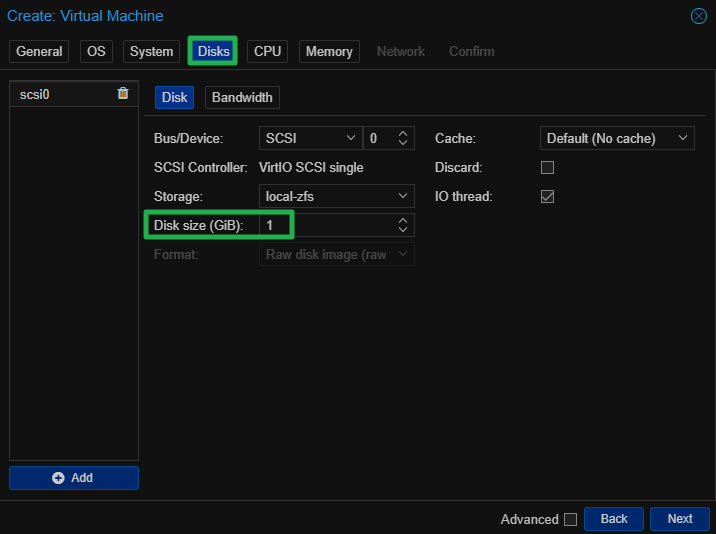Close the Create Virtual Machine dialog
This screenshot has width=716, height=534.
click(699, 16)
